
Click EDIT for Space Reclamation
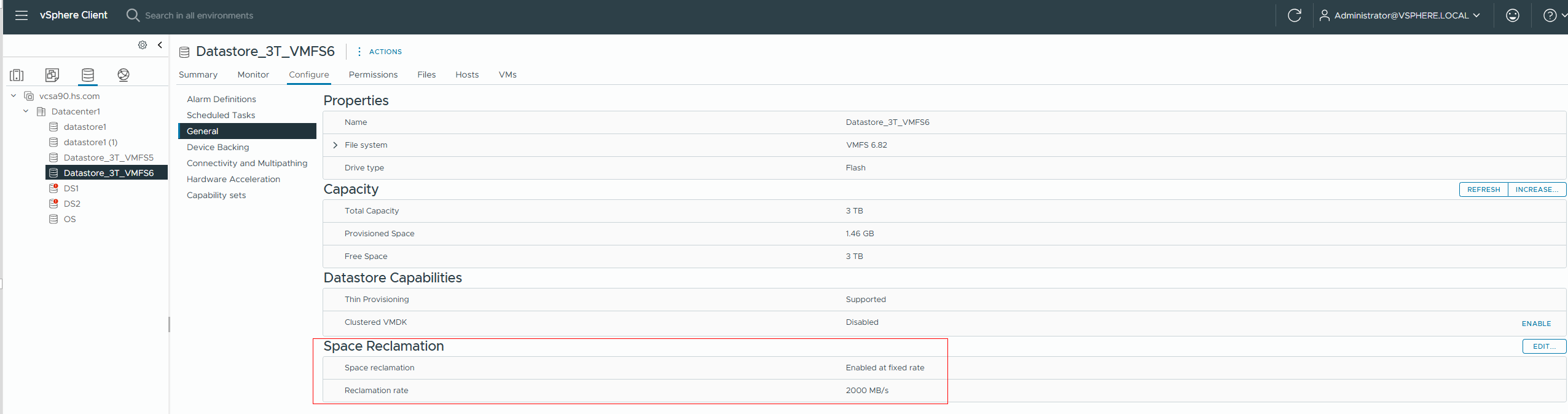[x=1544, y=346]
